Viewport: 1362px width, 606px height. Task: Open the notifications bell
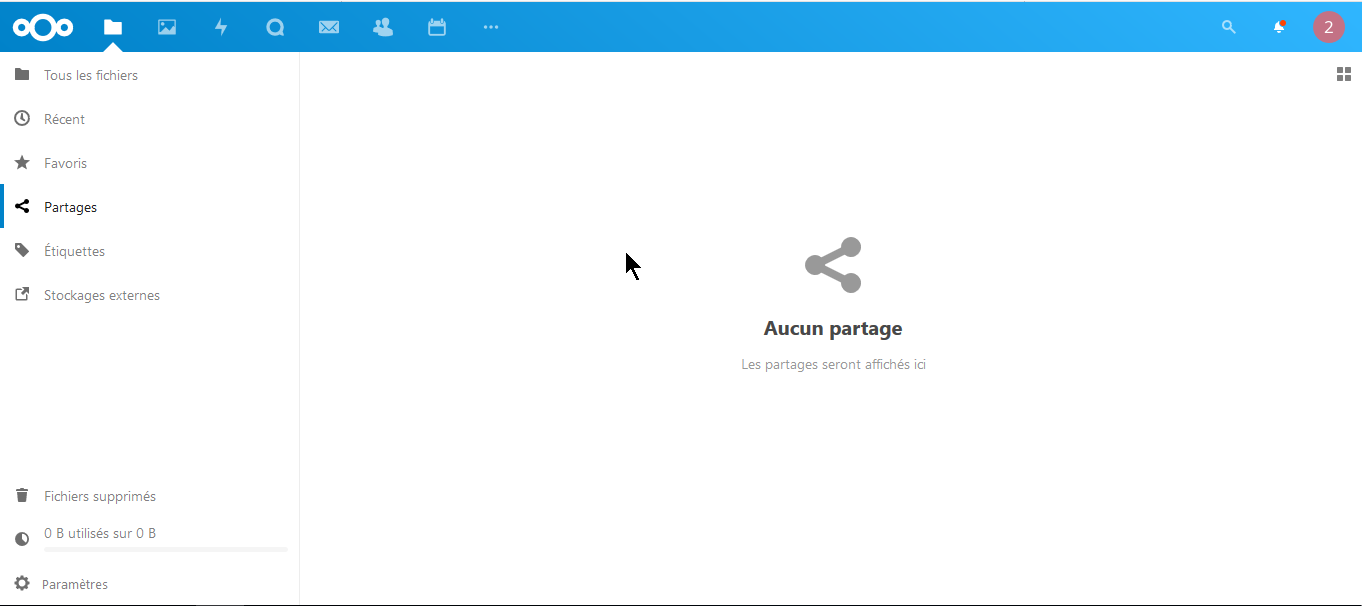[x=1279, y=27]
